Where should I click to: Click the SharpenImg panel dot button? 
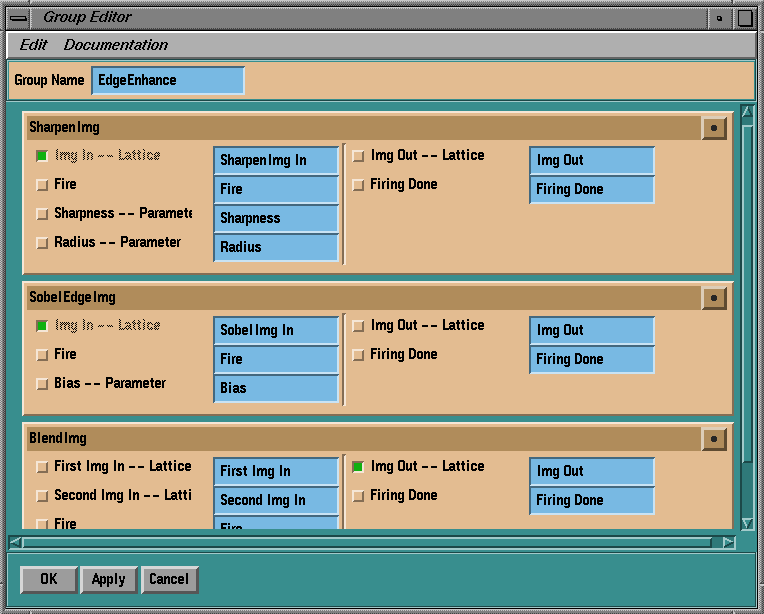(713, 128)
